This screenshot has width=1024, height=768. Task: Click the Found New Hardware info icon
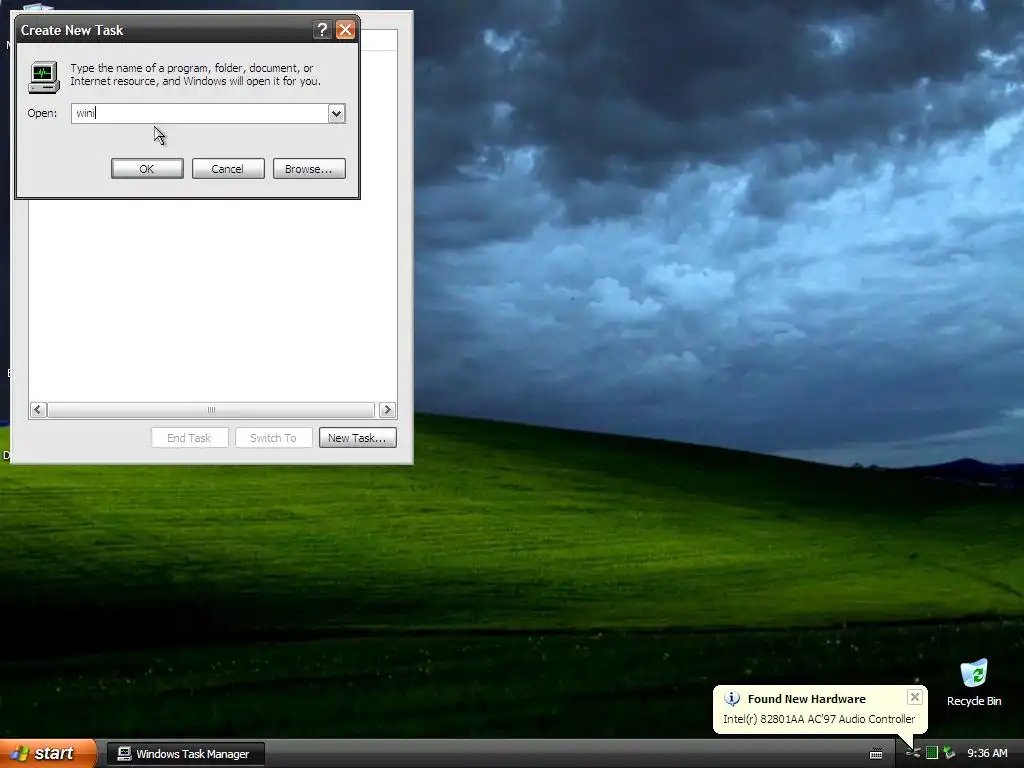[732, 699]
